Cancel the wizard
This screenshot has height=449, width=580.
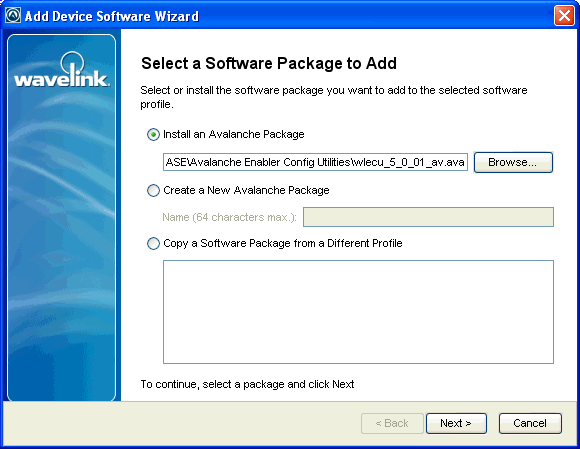530,423
